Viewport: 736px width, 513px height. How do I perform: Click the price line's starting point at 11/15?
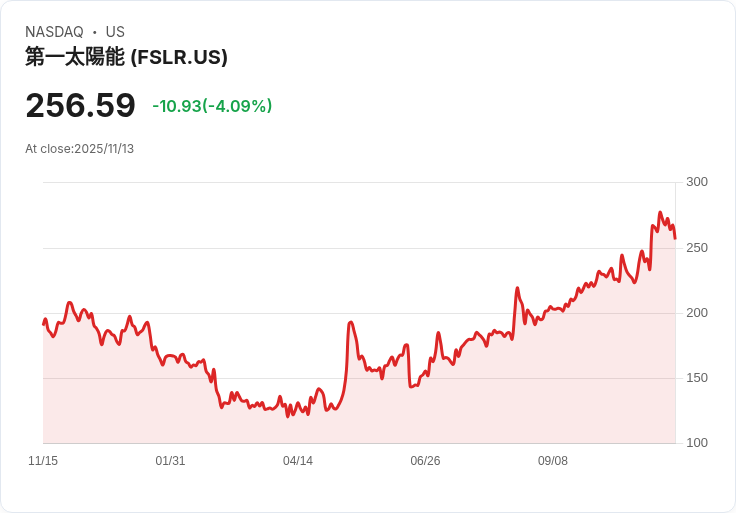[x=43, y=324]
